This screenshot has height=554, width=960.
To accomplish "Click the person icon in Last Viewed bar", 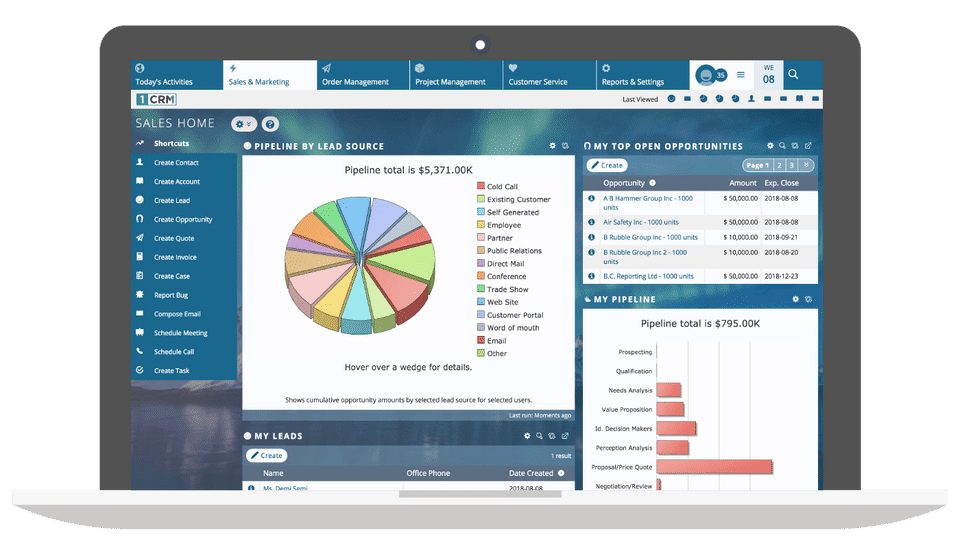I will coord(751,99).
